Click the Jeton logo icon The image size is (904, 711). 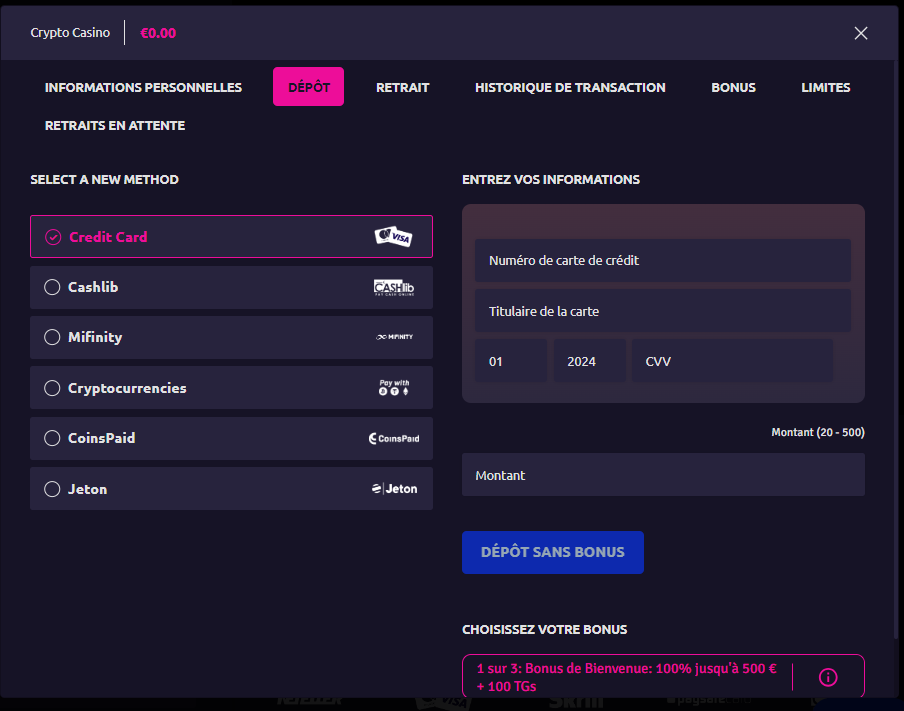pyautogui.click(x=393, y=489)
